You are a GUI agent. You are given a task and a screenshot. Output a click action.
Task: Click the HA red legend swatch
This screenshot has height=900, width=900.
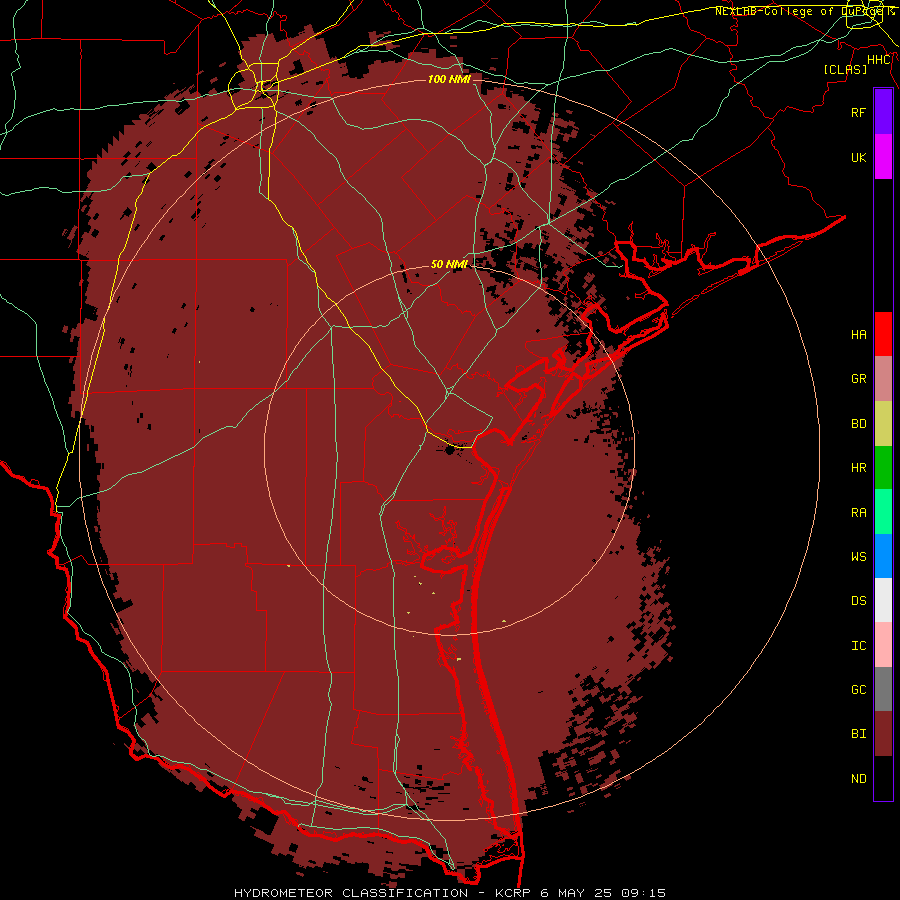point(883,334)
